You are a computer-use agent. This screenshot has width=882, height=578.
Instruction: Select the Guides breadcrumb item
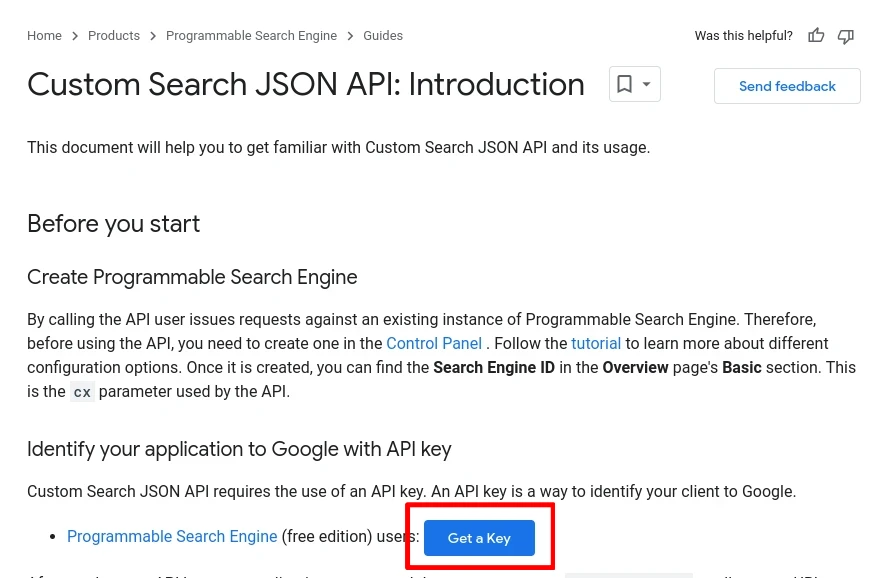click(x=383, y=36)
